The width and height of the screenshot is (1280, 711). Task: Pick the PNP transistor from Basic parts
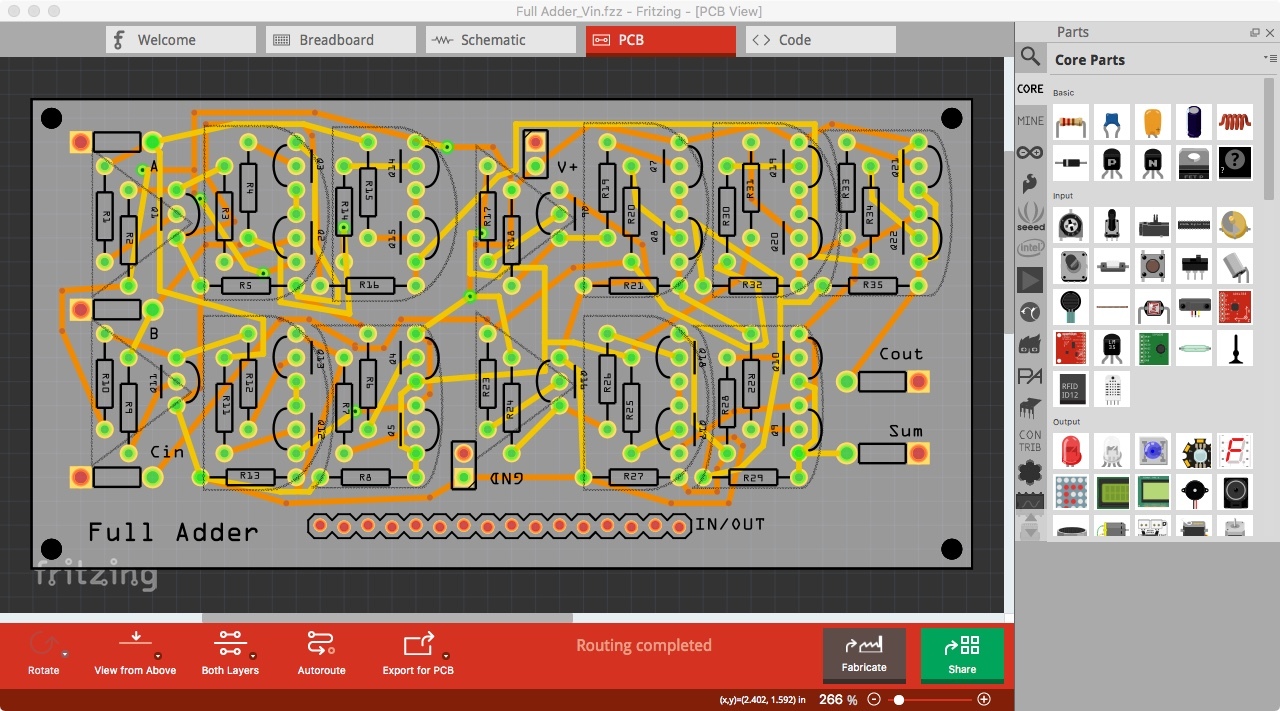[1112, 163]
